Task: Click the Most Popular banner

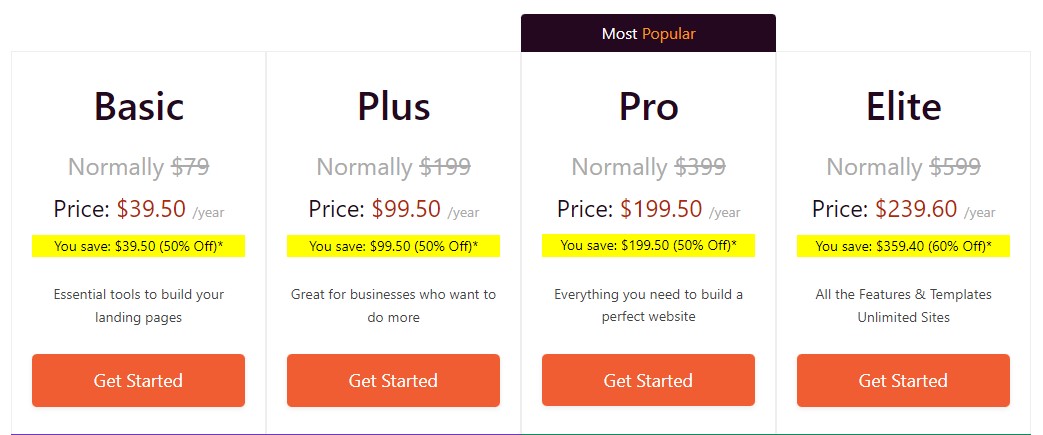Action: click(649, 33)
